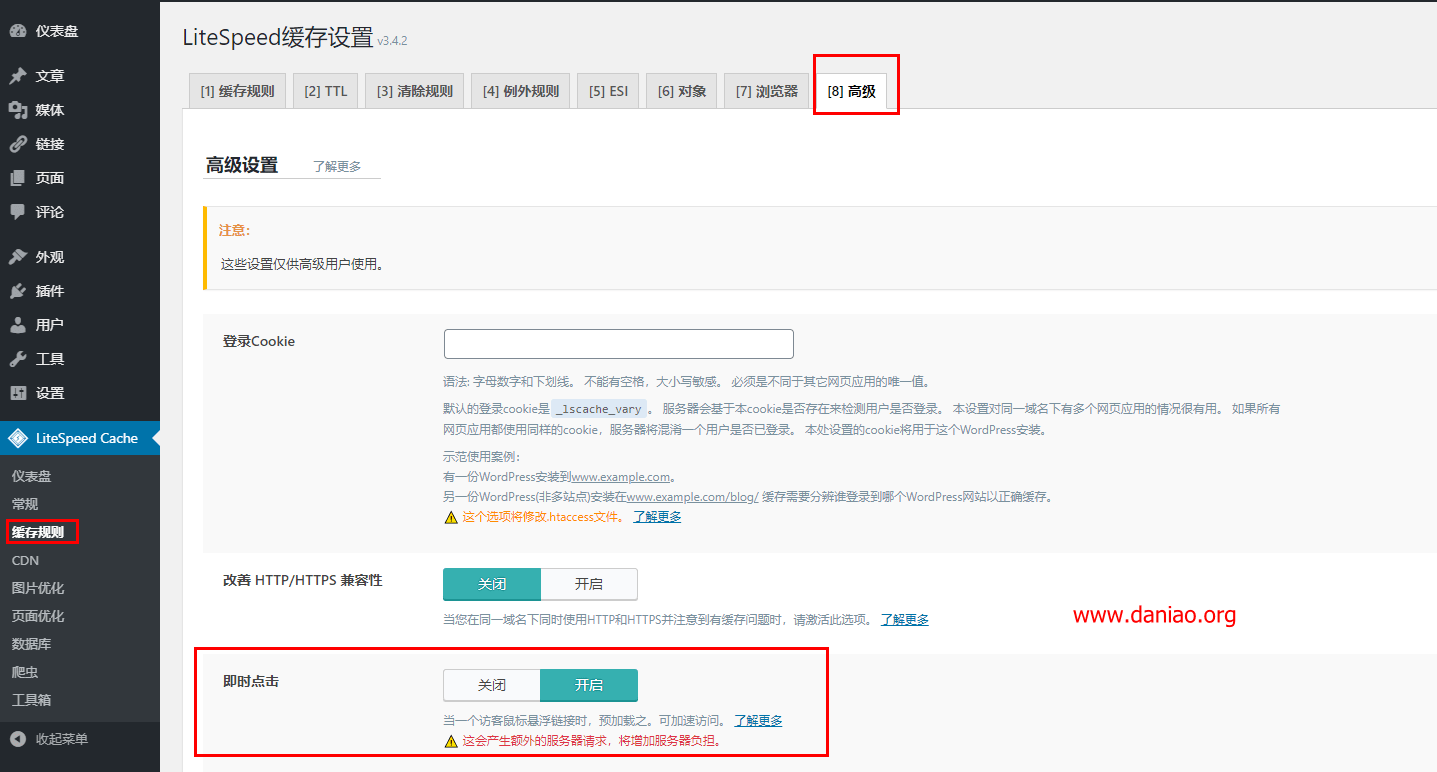Switch to the [4] 例外规则 tab
Image resolution: width=1437 pixels, height=772 pixels.
tap(521, 91)
